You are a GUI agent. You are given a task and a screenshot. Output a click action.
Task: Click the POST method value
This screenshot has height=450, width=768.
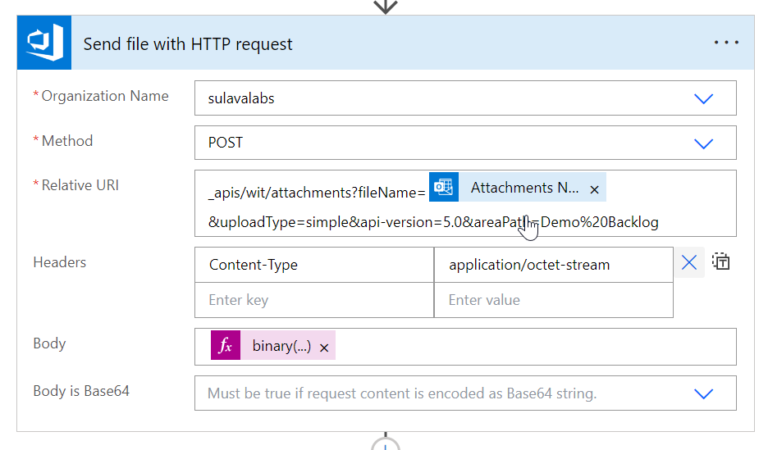[225, 143]
